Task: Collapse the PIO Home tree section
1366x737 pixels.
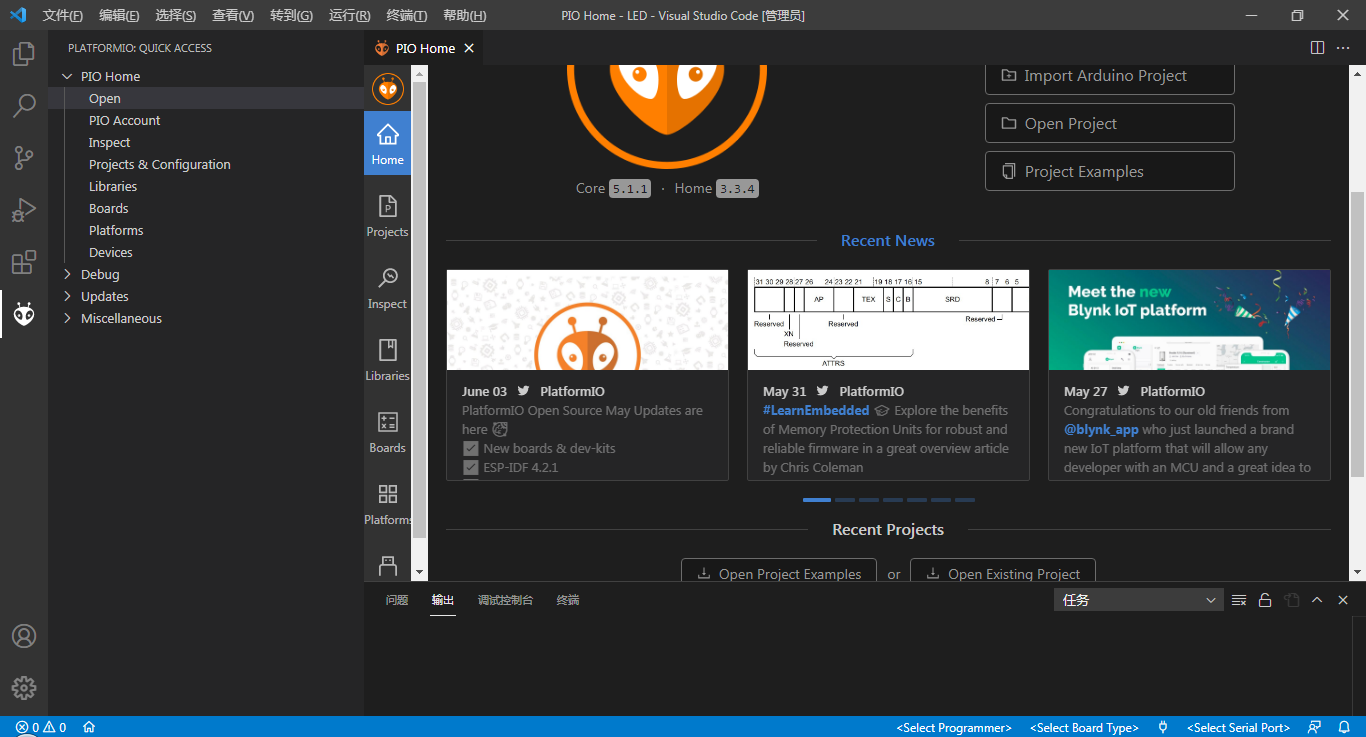Action: pyautogui.click(x=67, y=76)
